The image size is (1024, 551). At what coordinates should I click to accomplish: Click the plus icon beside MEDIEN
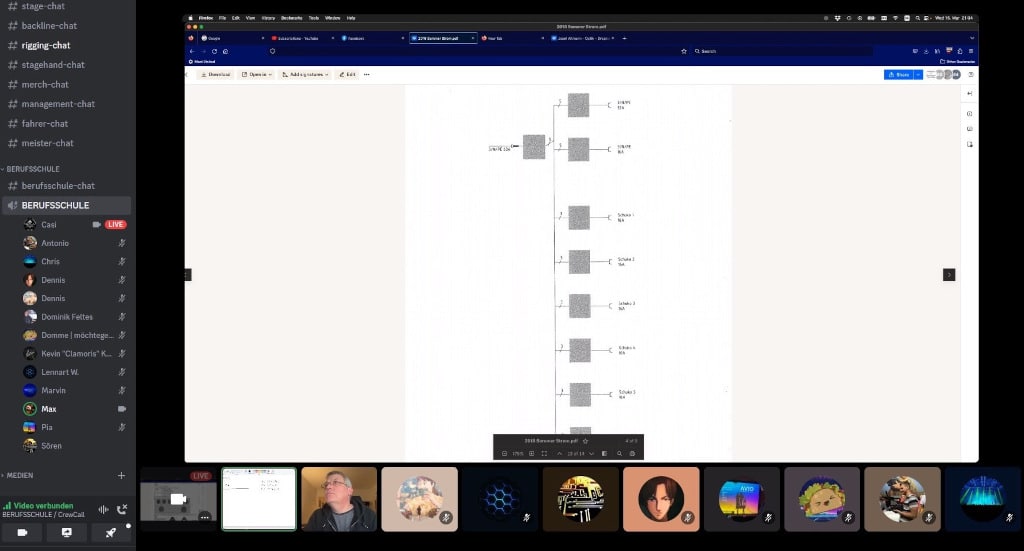(x=121, y=475)
